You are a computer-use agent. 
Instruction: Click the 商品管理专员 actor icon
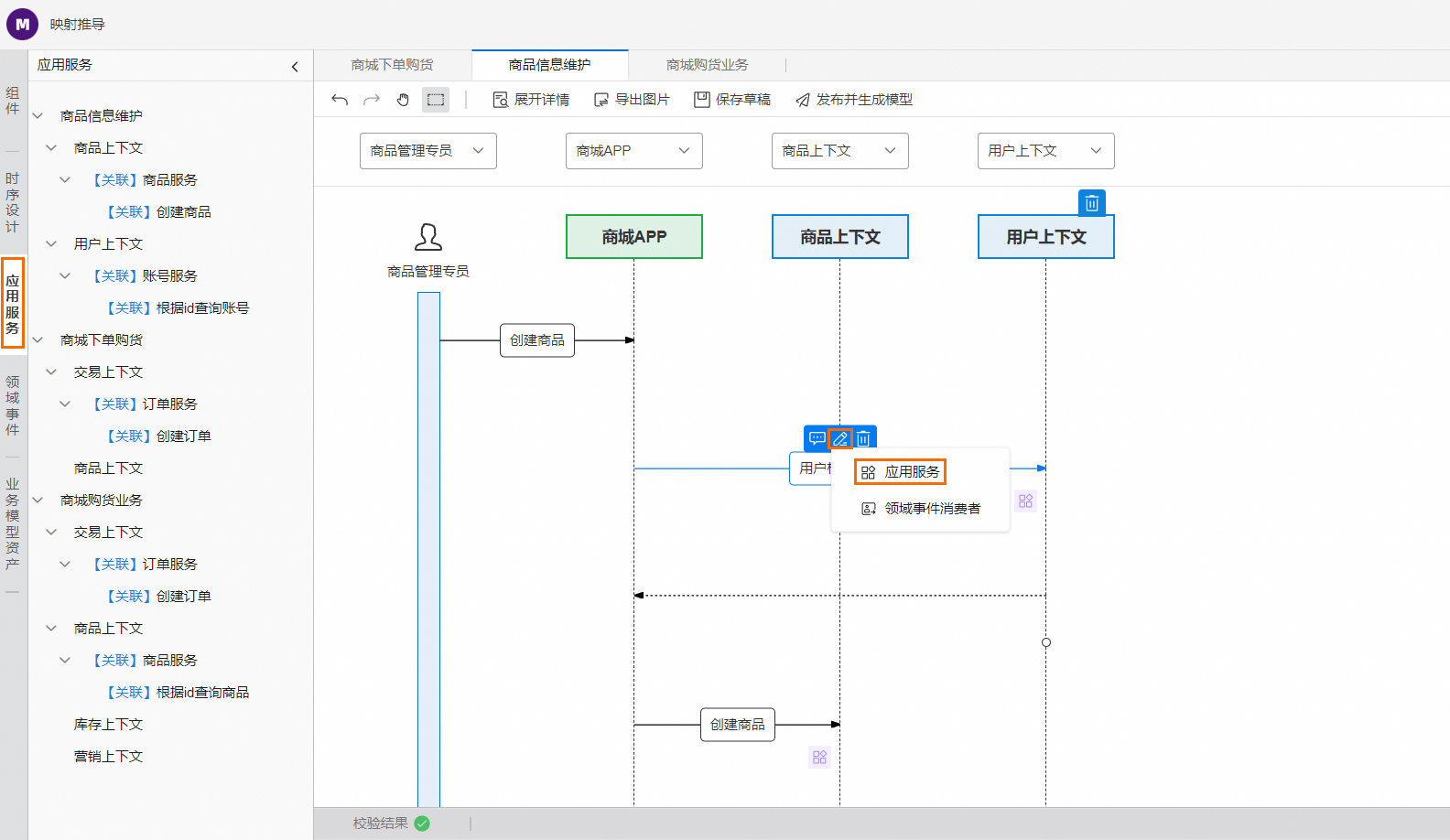[428, 237]
